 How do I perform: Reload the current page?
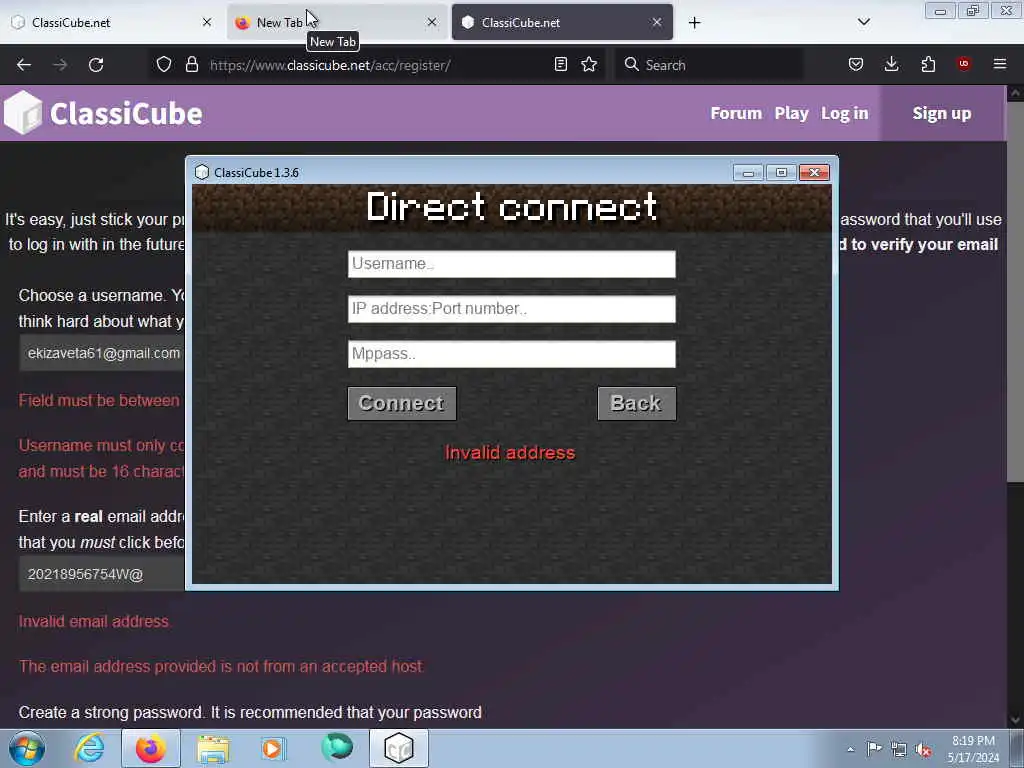click(x=96, y=65)
